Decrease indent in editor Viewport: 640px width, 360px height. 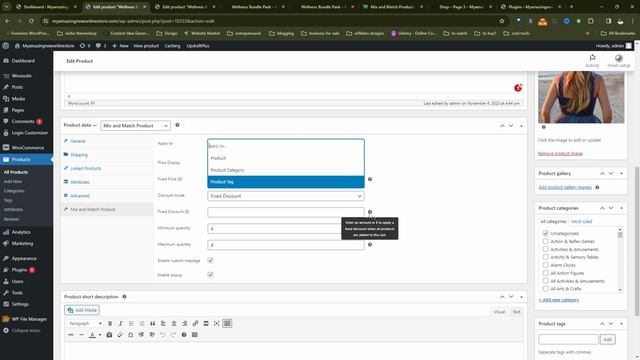[x=141, y=335]
